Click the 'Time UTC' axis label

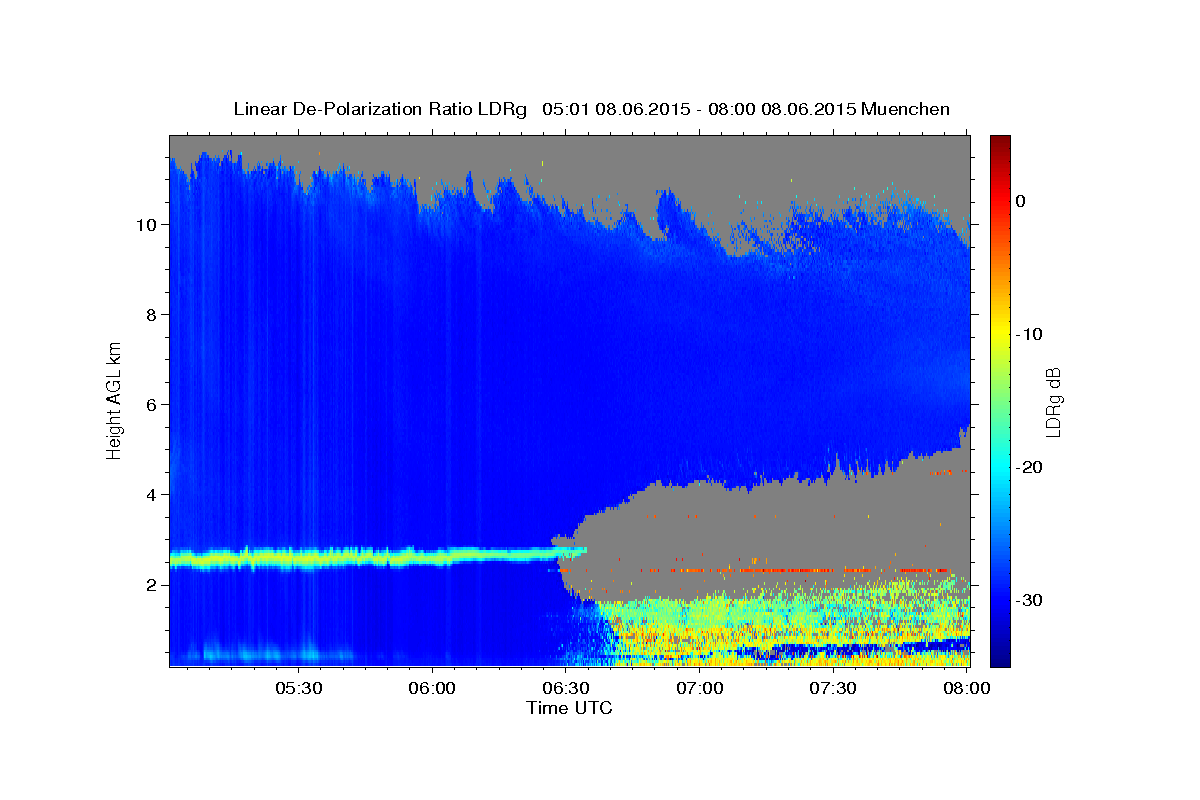[569, 708]
